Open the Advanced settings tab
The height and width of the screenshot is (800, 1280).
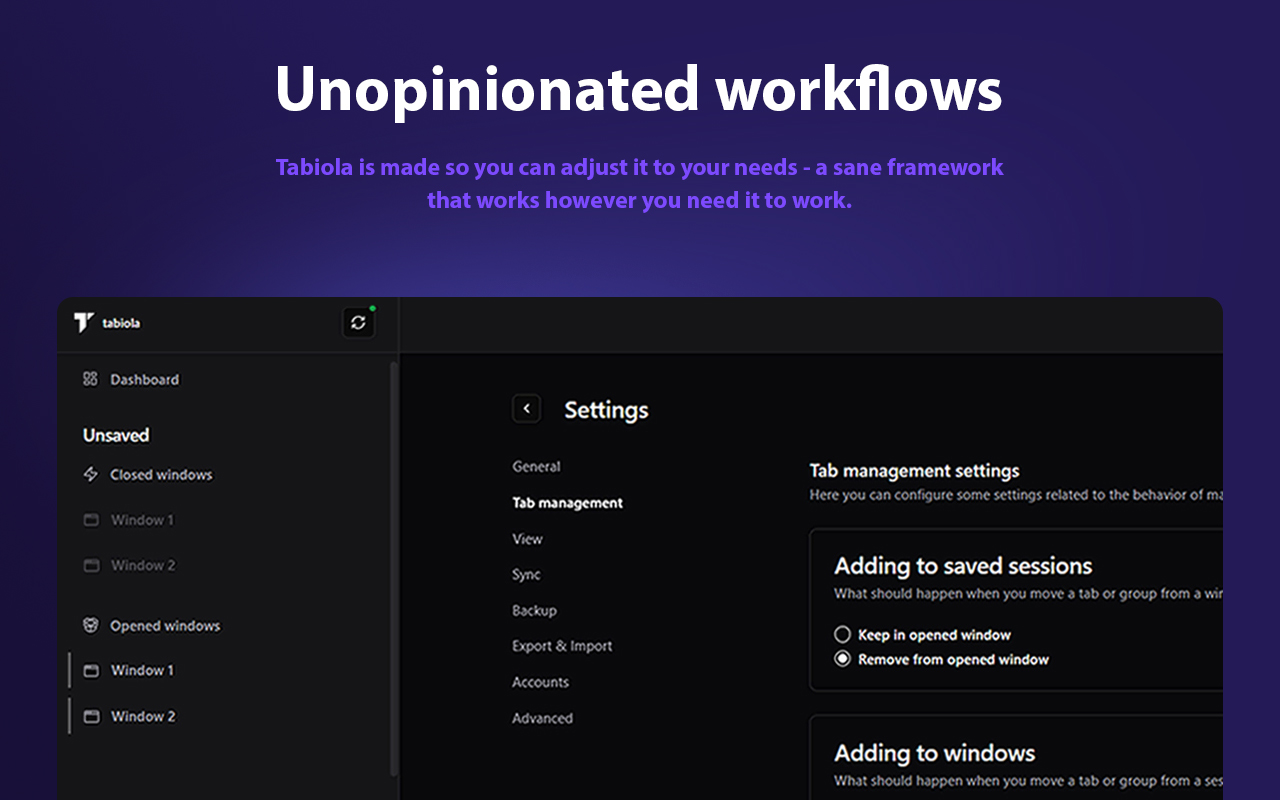542,718
